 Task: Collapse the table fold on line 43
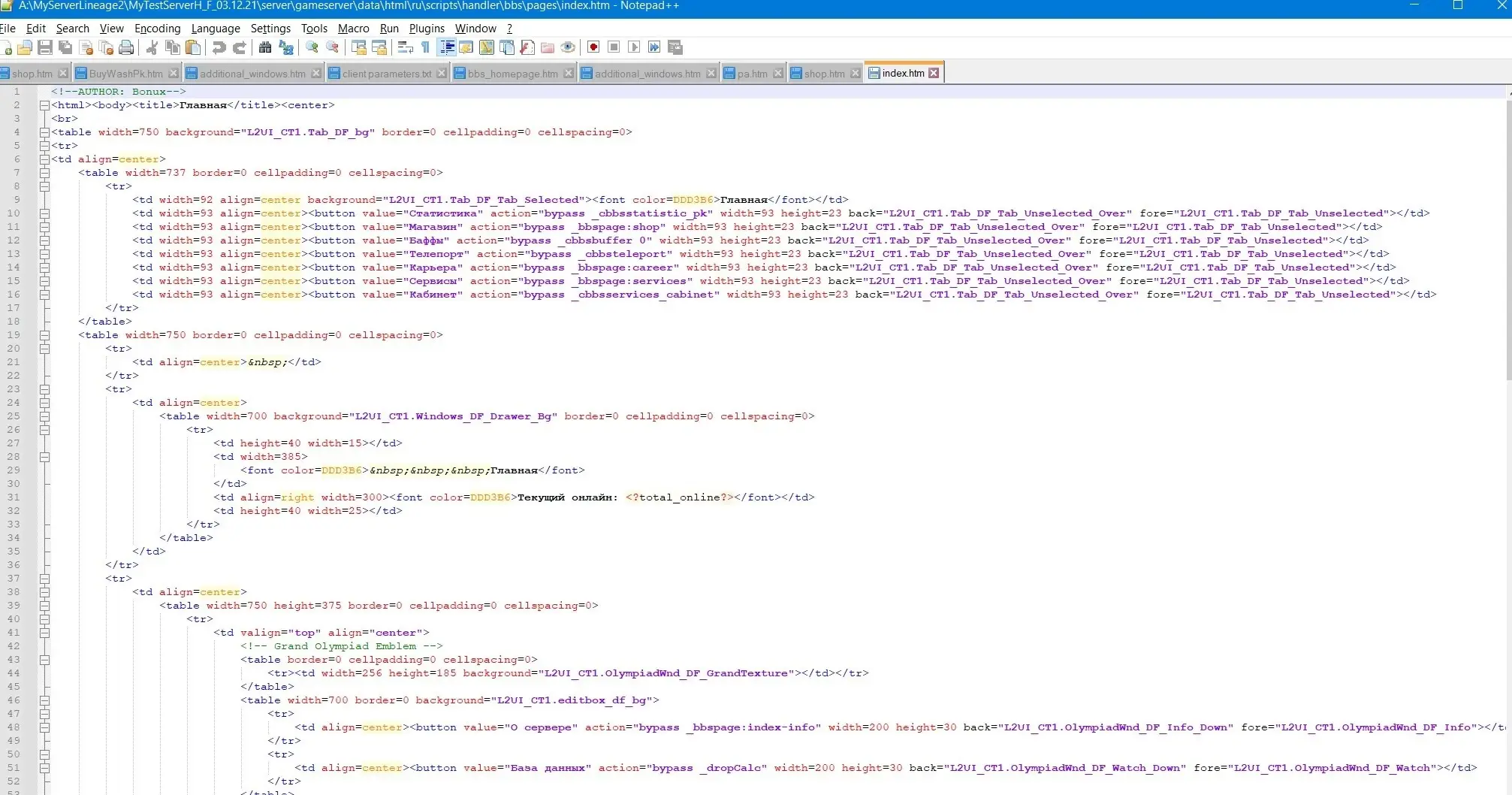tap(44, 660)
